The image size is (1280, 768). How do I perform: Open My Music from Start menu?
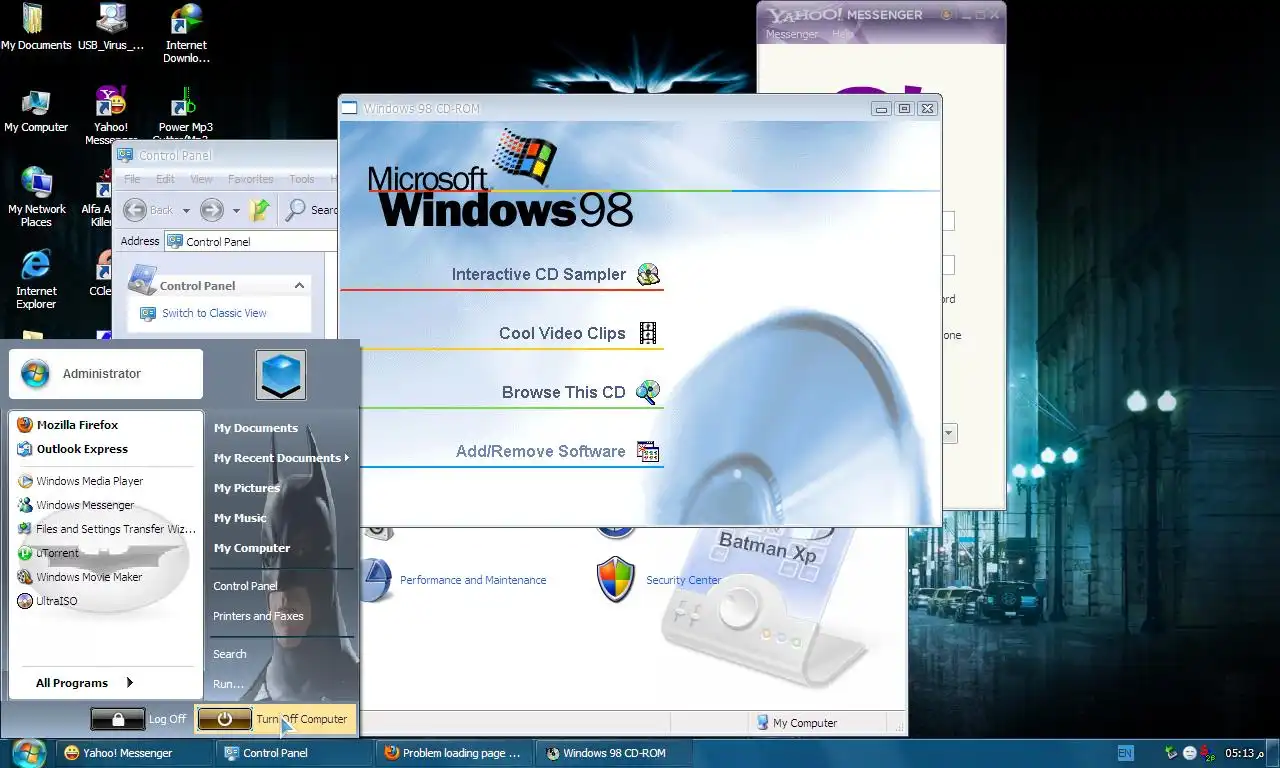click(x=240, y=518)
